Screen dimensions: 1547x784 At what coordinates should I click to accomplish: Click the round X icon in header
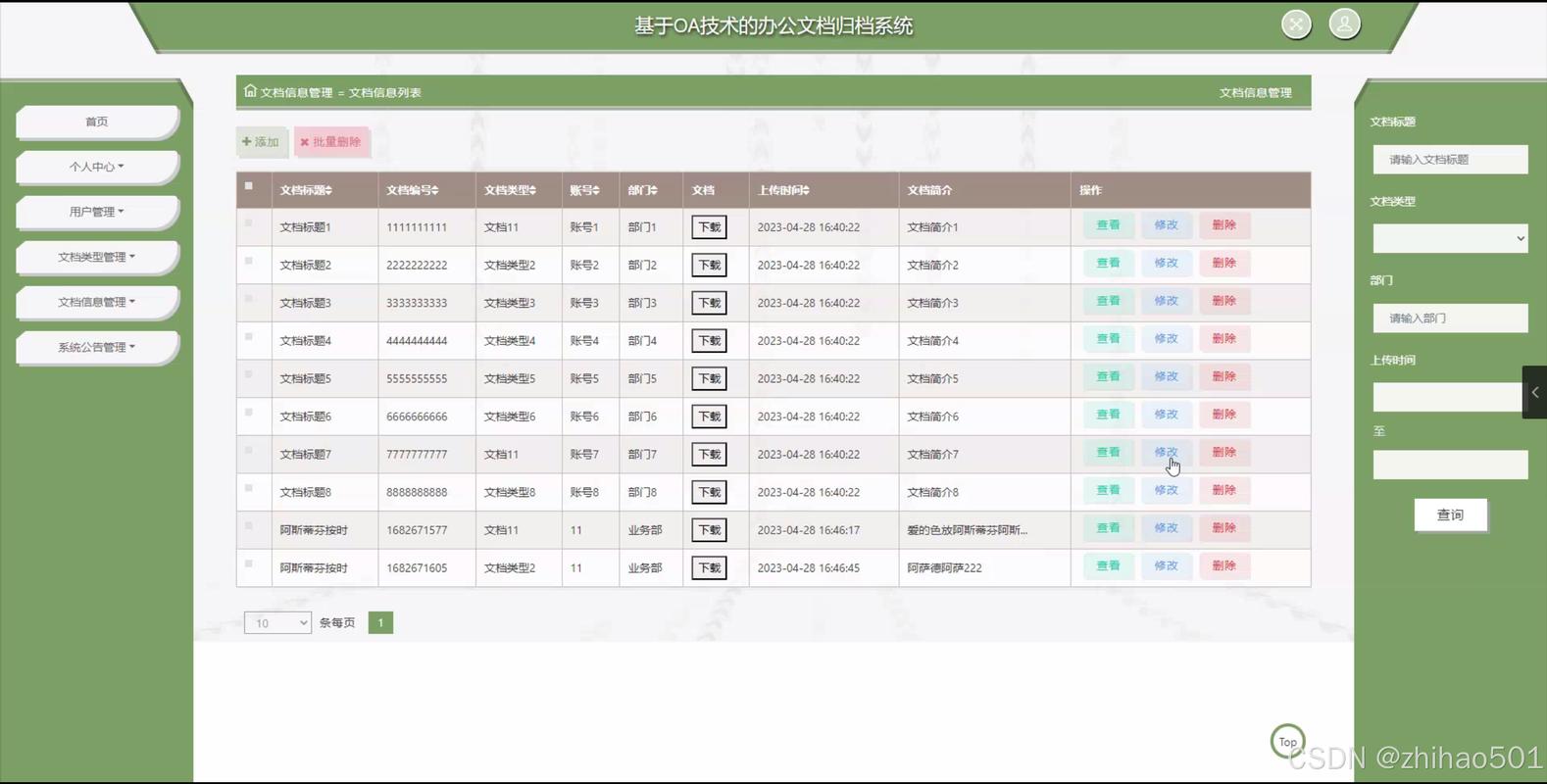tap(1296, 24)
